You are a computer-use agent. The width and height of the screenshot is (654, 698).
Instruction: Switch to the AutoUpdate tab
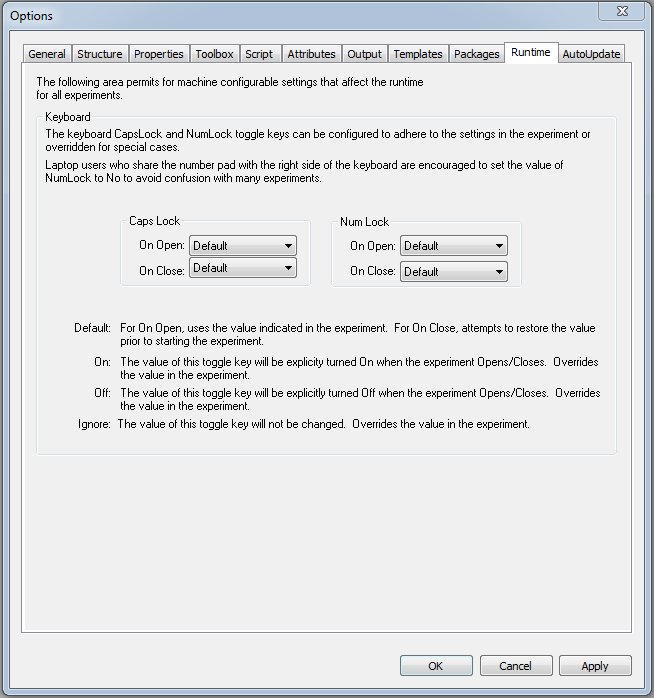click(591, 54)
